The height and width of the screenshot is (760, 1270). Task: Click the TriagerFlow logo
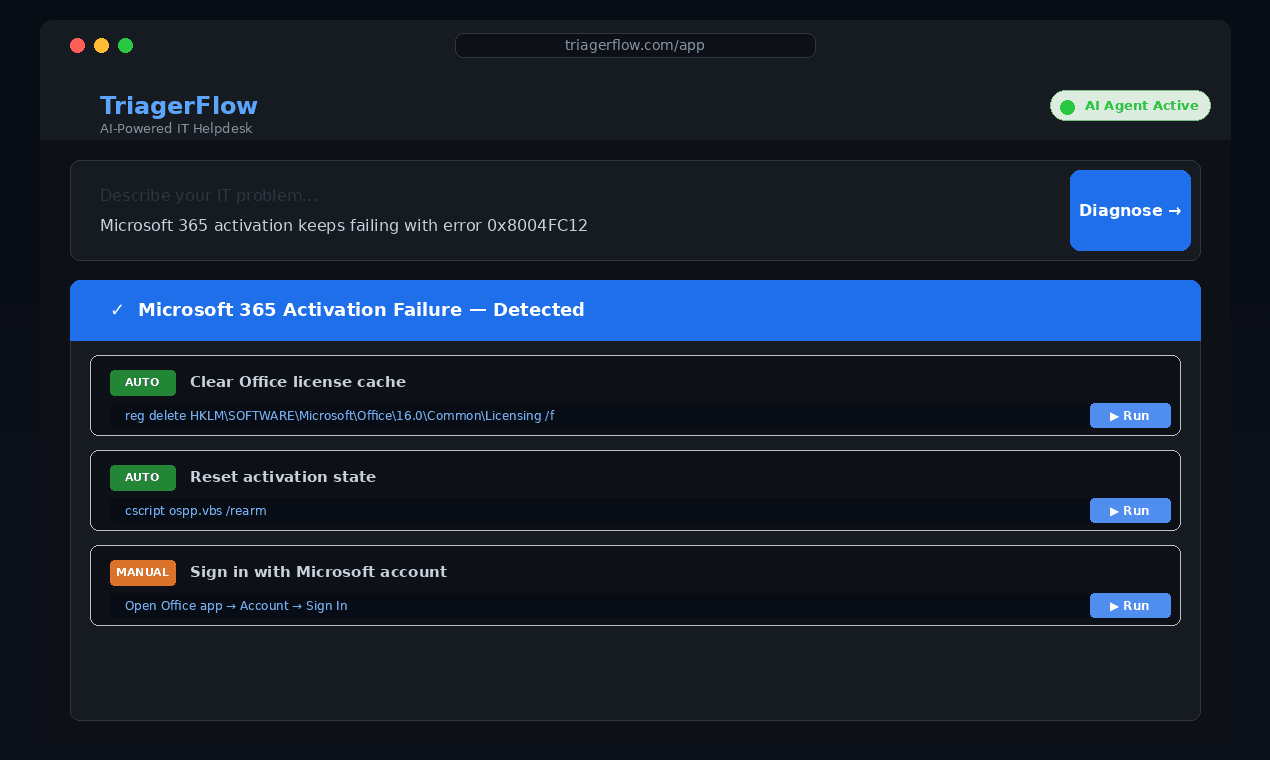click(178, 105)
